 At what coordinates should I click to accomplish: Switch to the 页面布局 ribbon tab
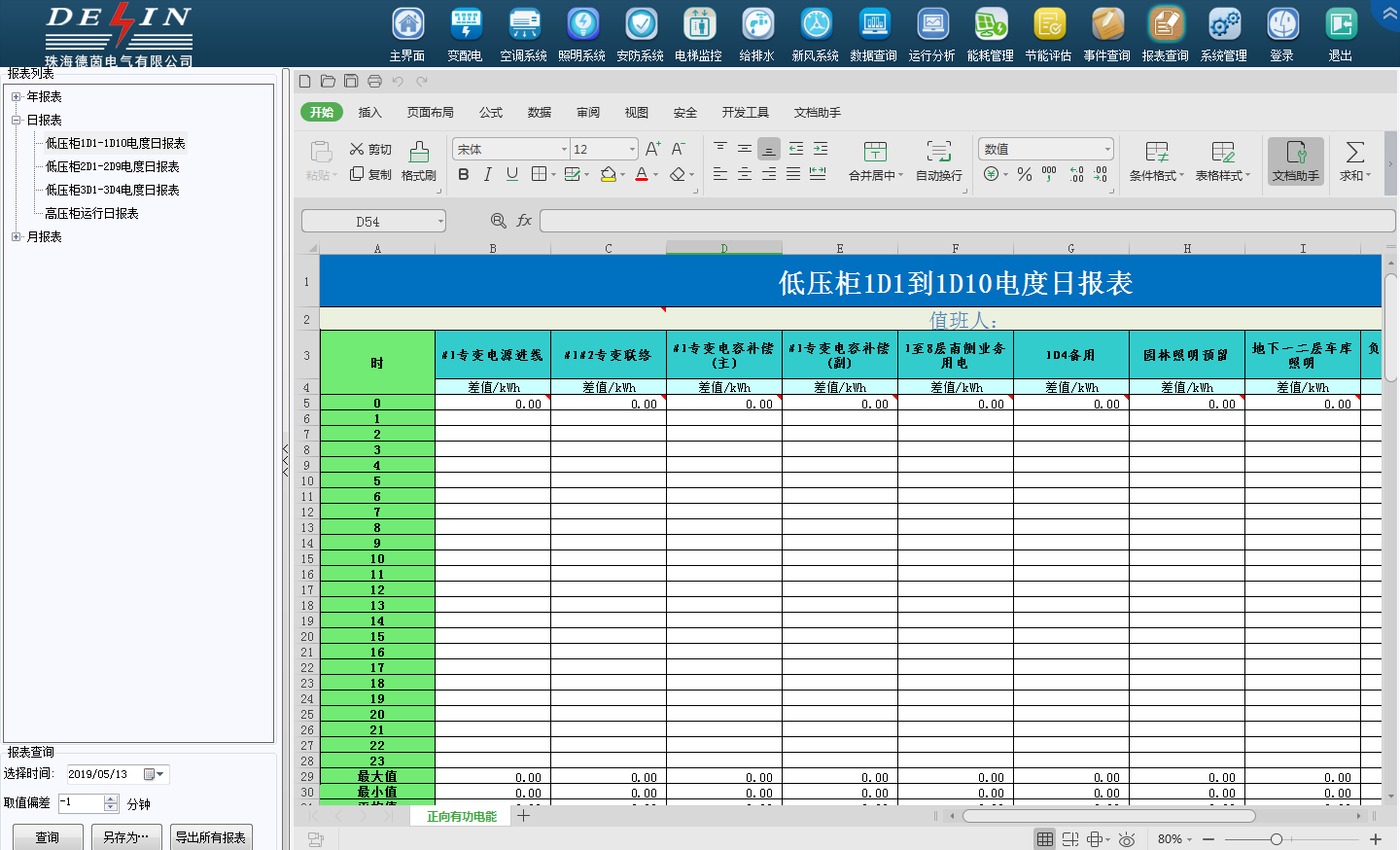pyautogui.click(x=431, y=113)
